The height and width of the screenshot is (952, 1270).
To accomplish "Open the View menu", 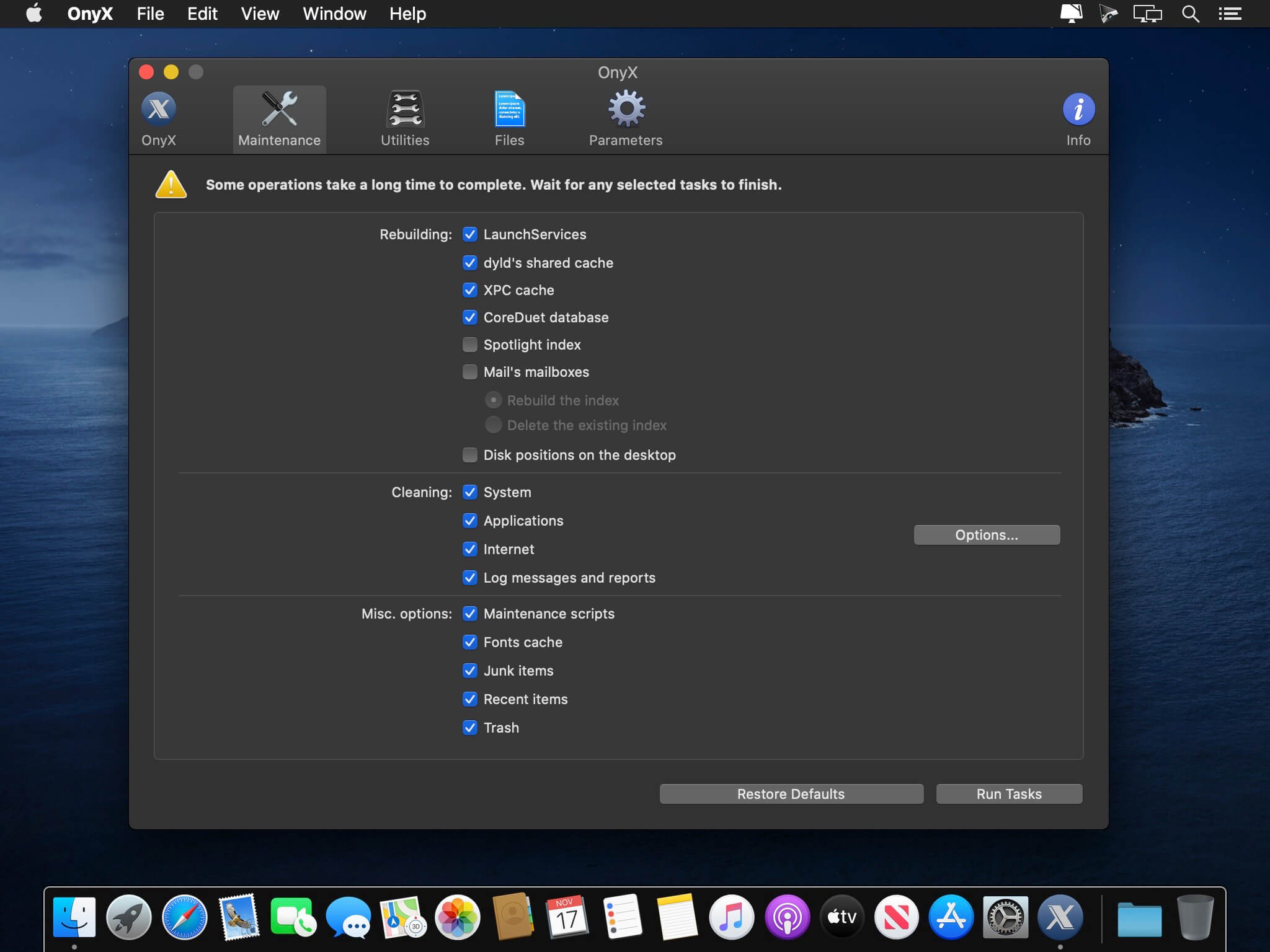I will pyautogui.click(x=260, y=14).
